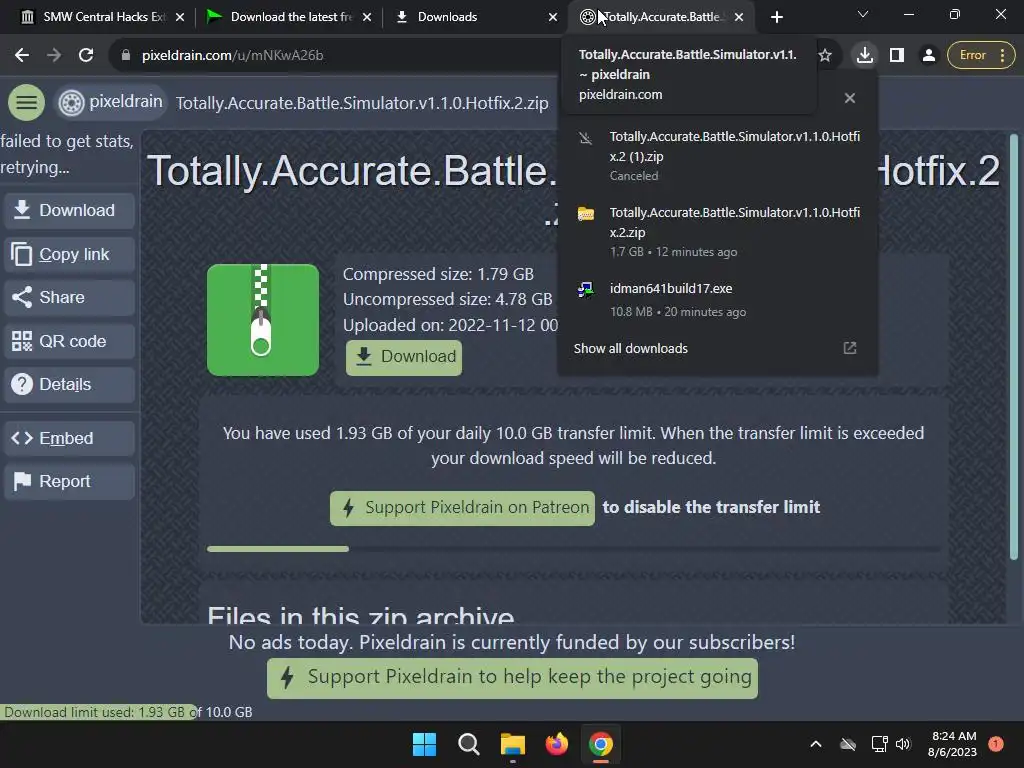Open notification center badge
This screenshot has width=1024, height=768.
pyautogui.click(x=996, y=744)
